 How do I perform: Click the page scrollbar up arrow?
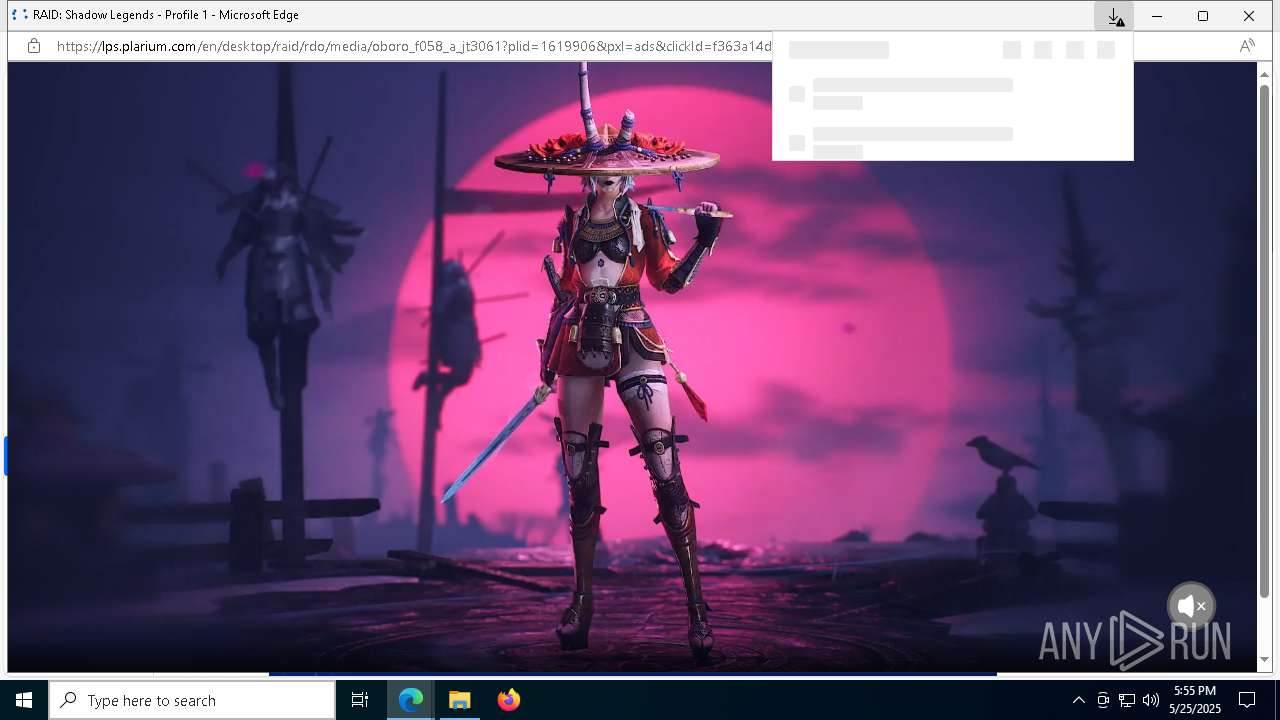(1265, 74)
